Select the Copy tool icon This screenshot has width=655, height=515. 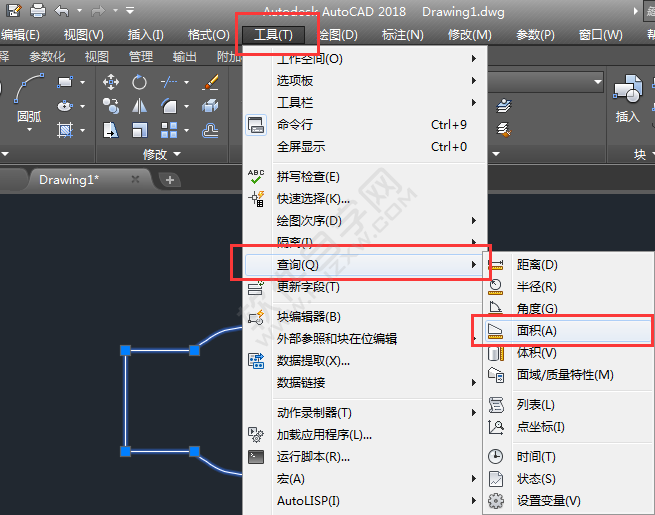[x=111, y=106]
